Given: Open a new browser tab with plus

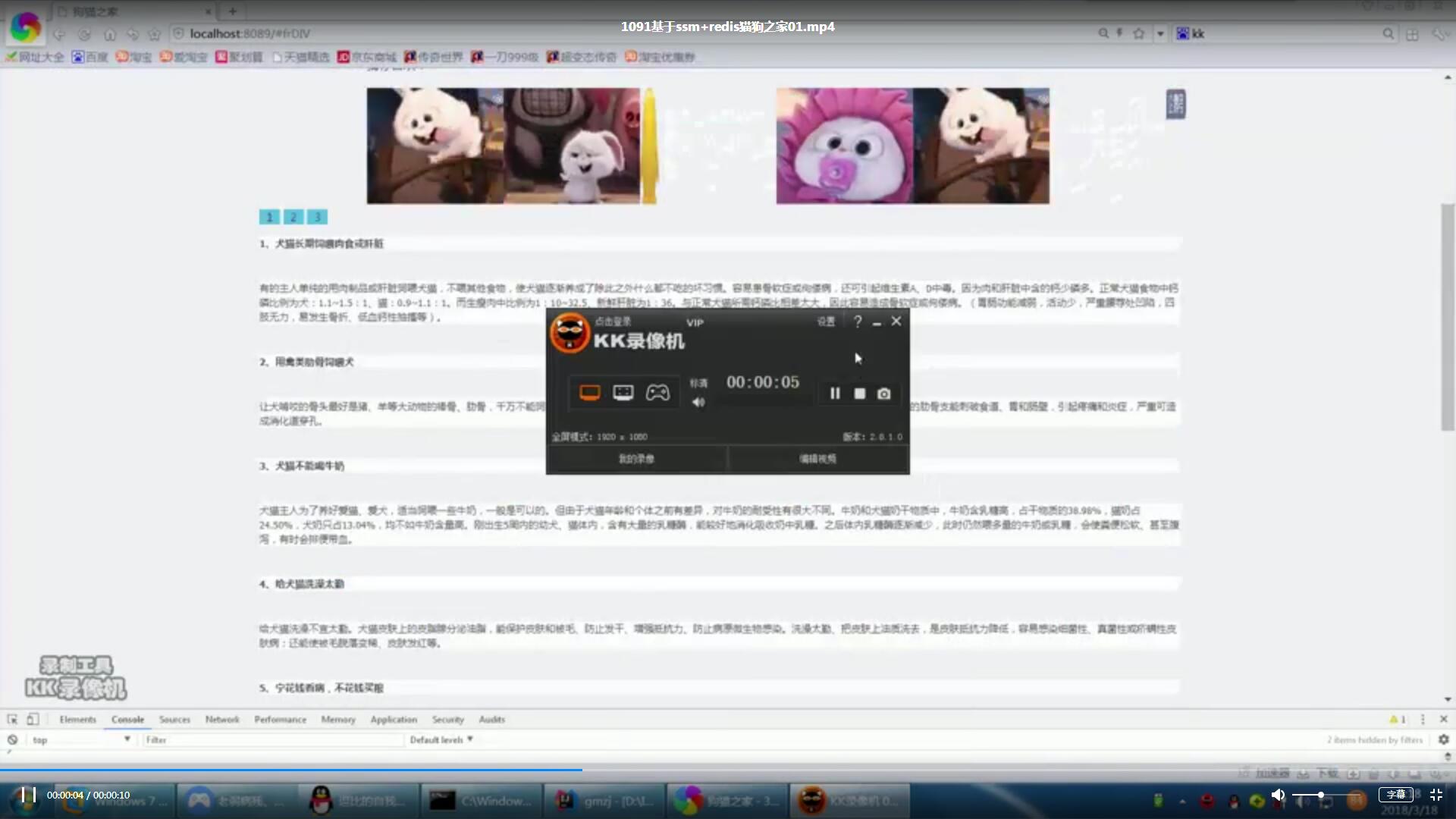Looking at the screenshot, I should (x=233, y=11).
